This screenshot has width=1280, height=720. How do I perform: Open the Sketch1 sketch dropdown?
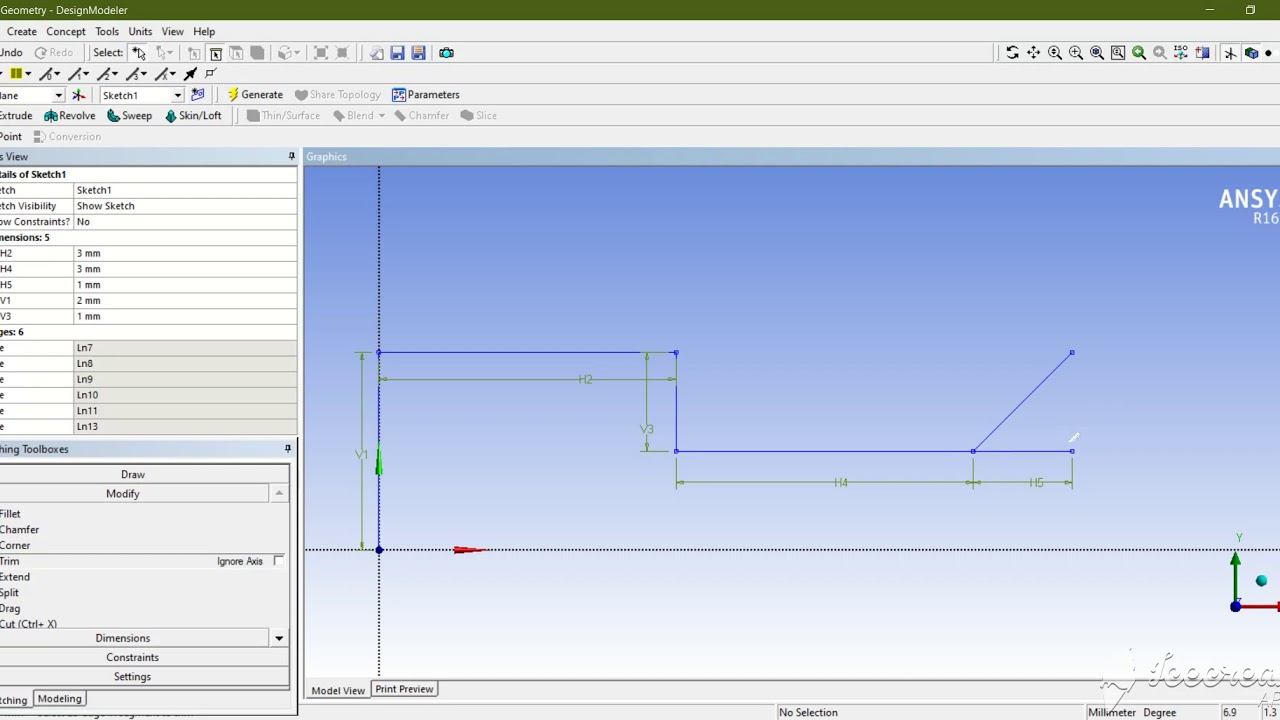tap(178, 95)
